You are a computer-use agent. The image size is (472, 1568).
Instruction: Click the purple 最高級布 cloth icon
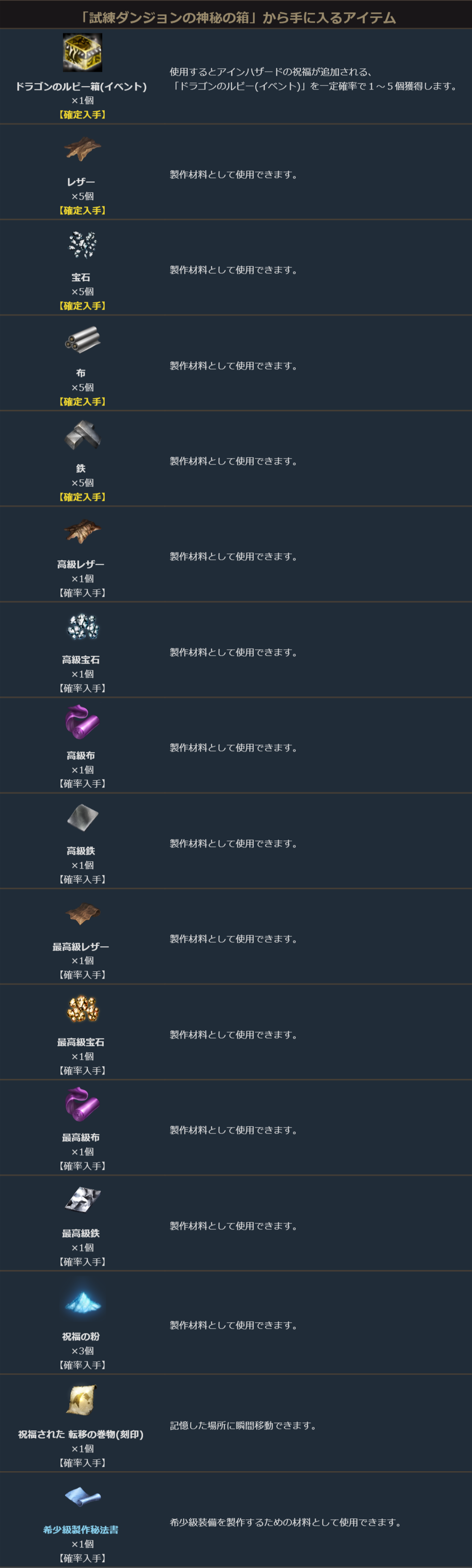pyautogui.click(x=82, y=1104)
